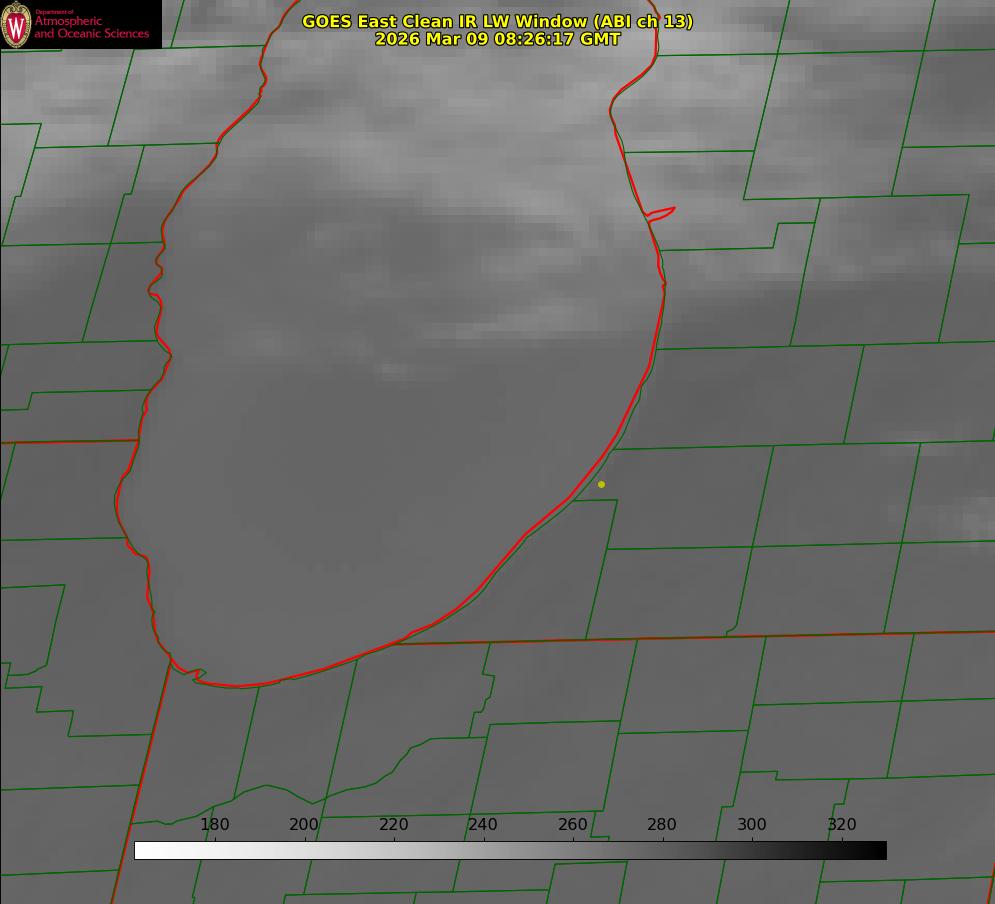Viewport: 995px width, 904px height.
Task: Click the 220 colorbar label
Action: [394, 825]
